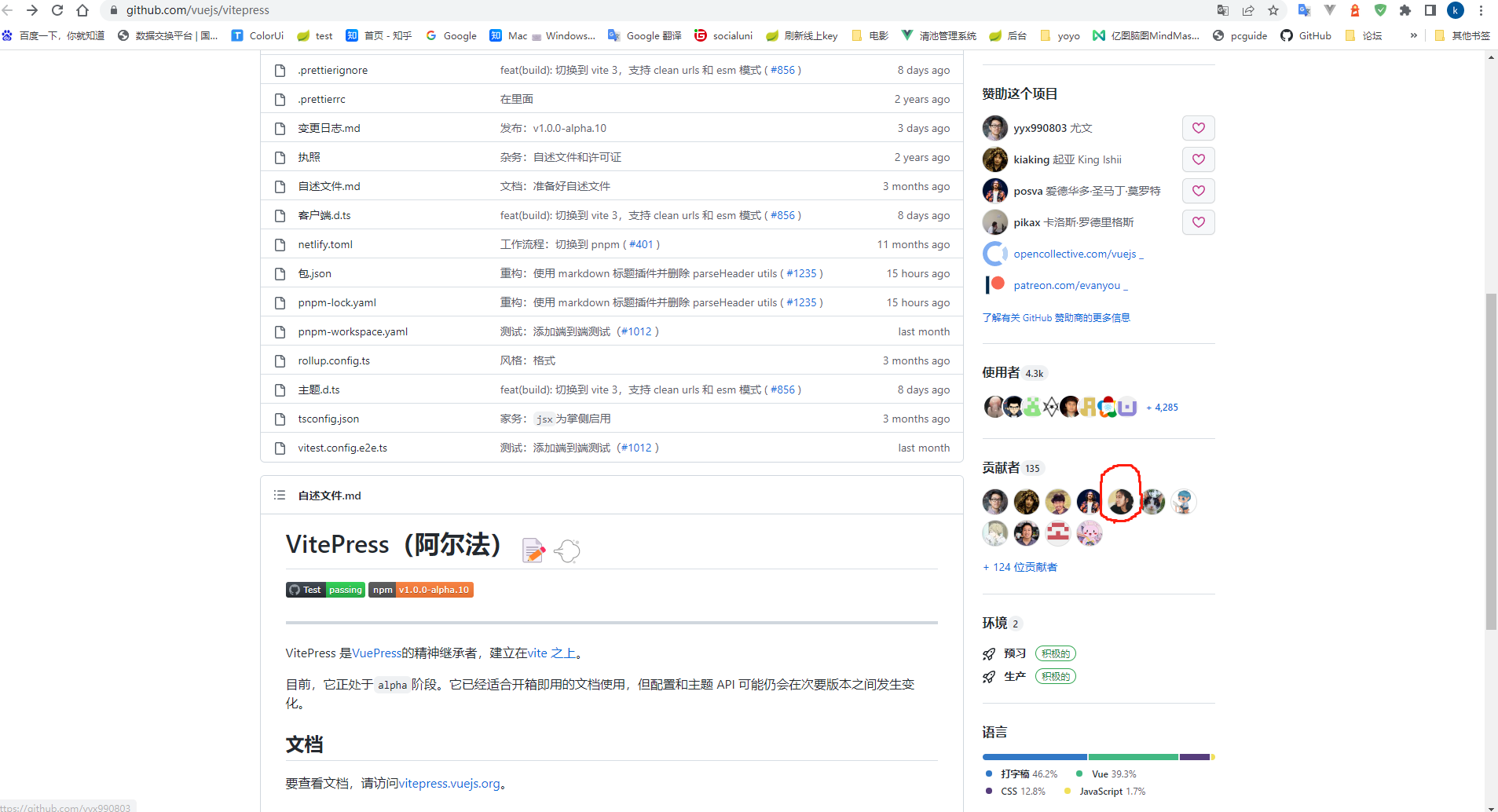Open the + 124 位贡献者 link

(1019, 566)
